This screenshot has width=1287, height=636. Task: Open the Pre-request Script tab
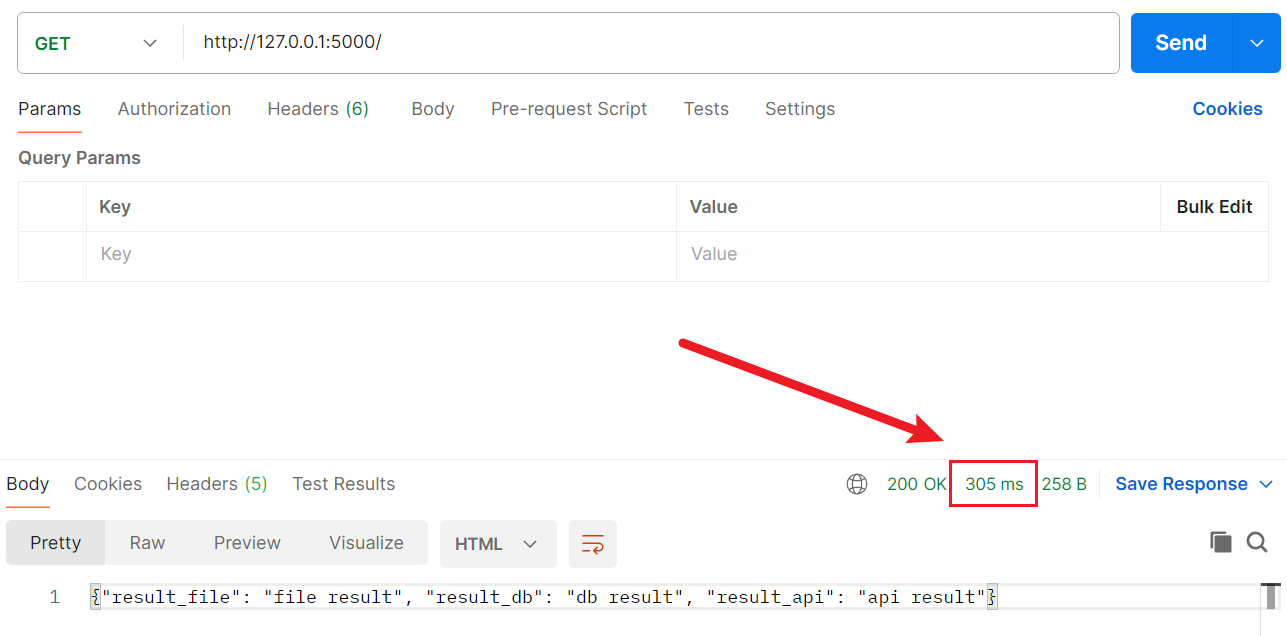click(x=569, y=109)
